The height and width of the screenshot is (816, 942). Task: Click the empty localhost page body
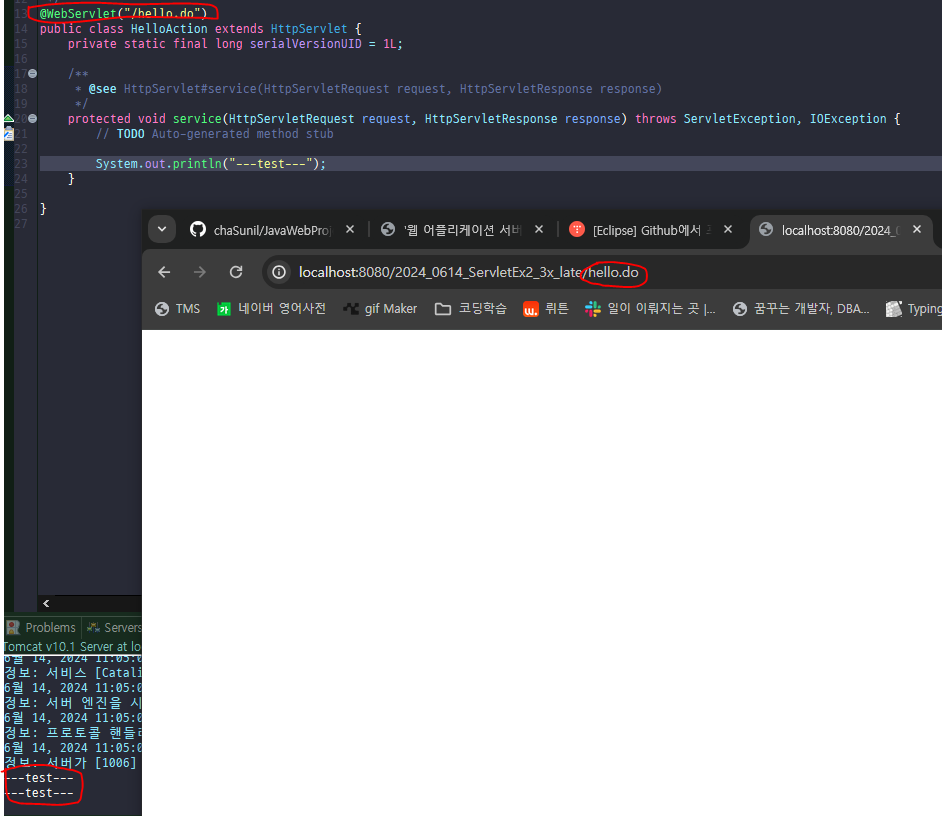[541, 571]
